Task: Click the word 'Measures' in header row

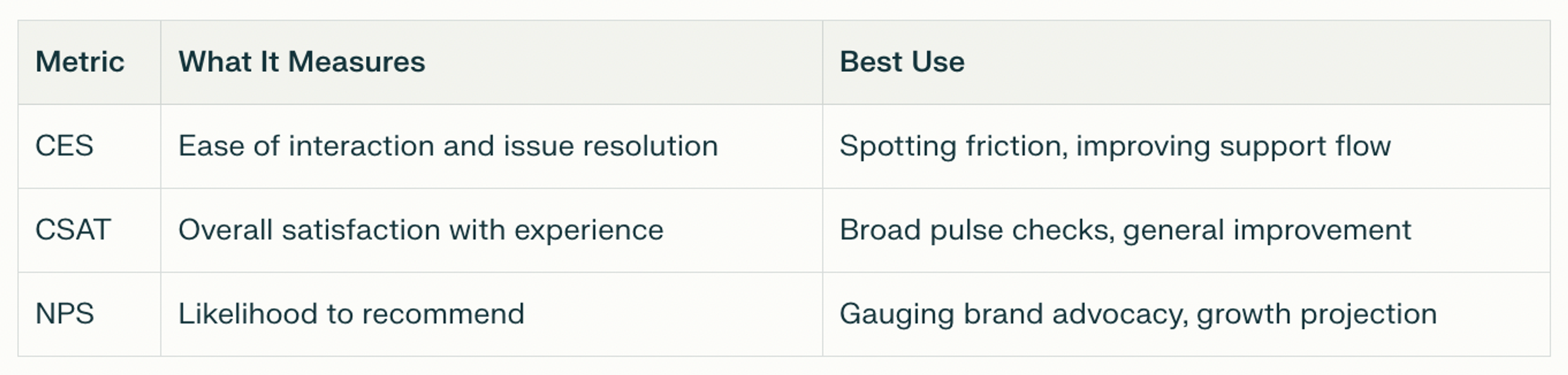Action: click(356, 62)
